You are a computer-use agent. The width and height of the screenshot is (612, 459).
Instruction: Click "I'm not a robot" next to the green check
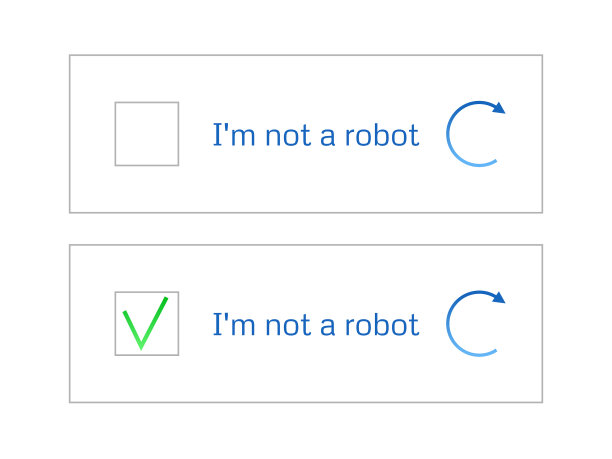coord(315,325)
